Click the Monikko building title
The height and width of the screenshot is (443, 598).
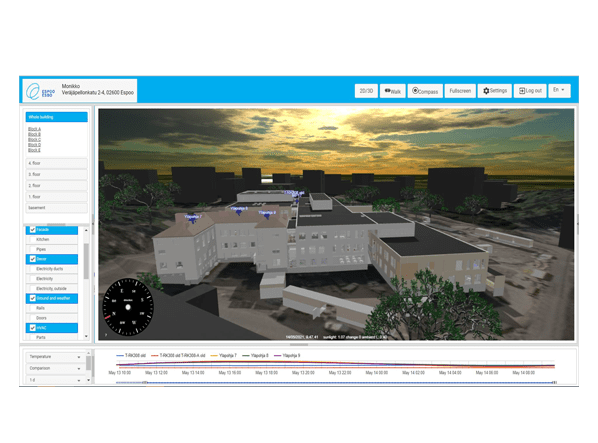pyautogui.click(x=71, y=86)
